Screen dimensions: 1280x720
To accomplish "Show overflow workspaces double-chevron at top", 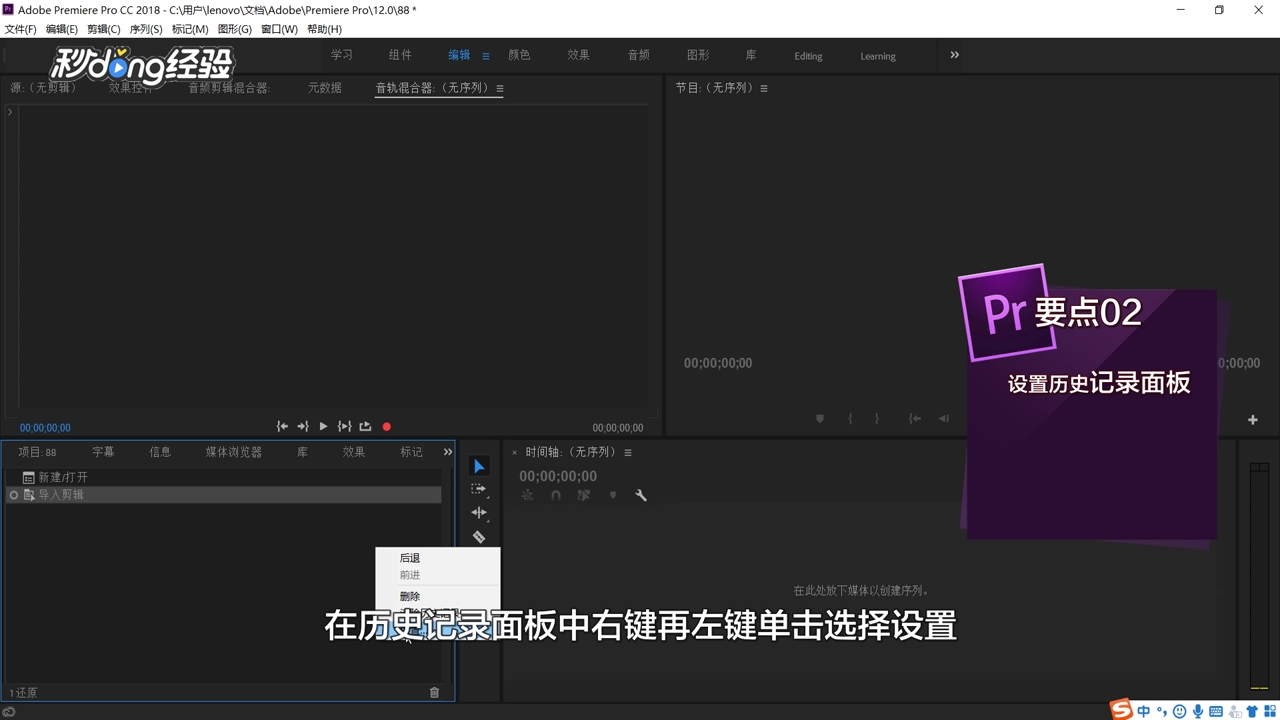I will click(x=954, y=55).
